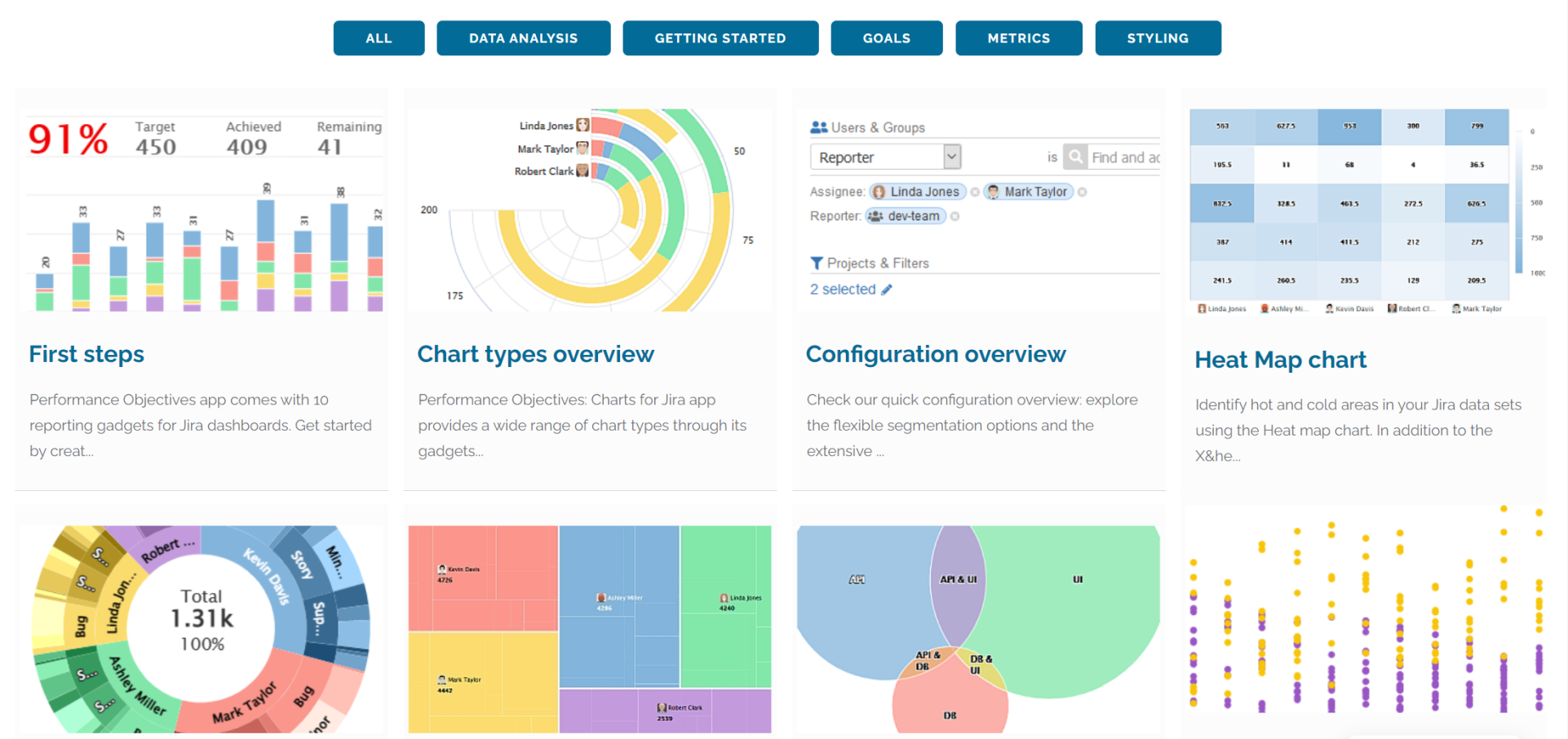This screenshot has height=739, width=1568.
Task: Click the Projects & Filters funnel icon
Action: (816, 263)
